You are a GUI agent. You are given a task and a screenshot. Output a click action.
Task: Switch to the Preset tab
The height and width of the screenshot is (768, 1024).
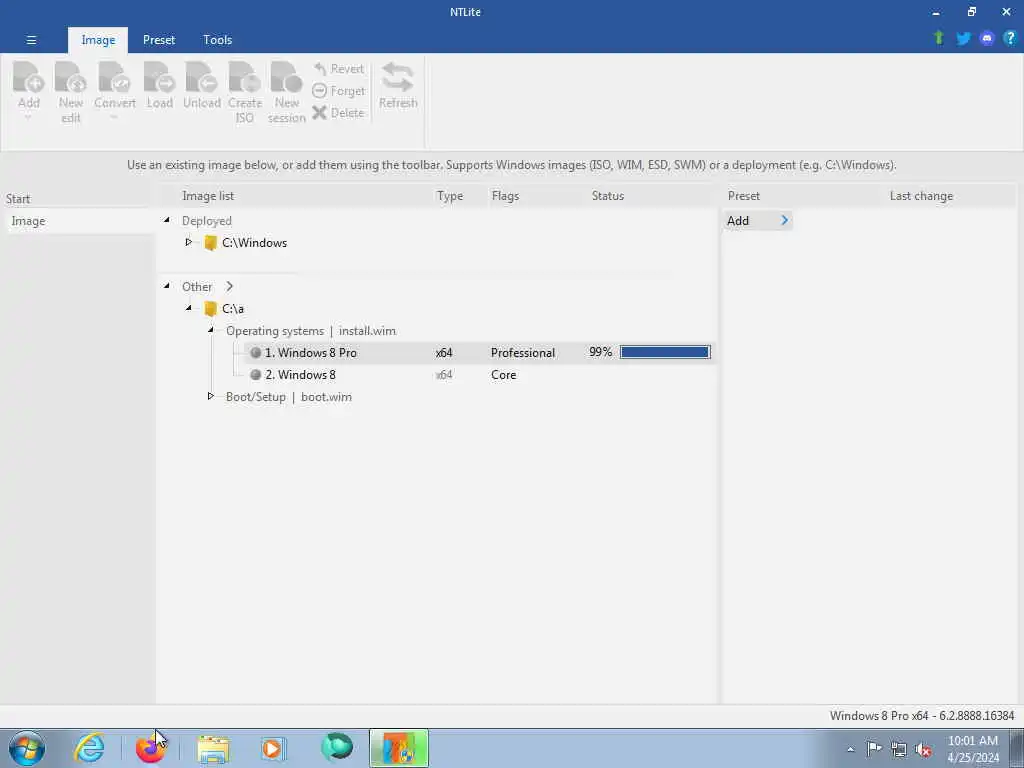pyautogui.click(x=159, y=40)
